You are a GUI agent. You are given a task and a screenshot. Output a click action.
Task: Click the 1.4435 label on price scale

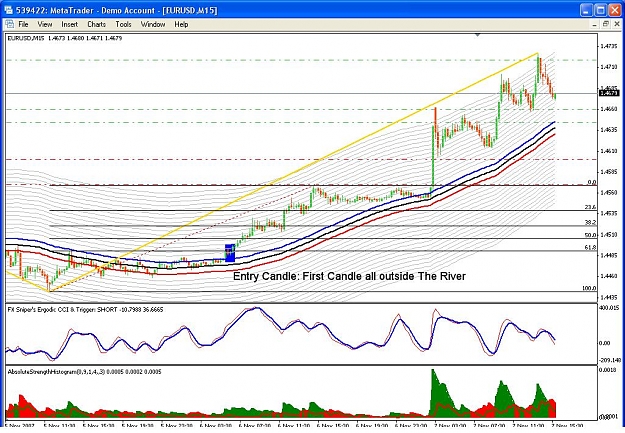609,297
